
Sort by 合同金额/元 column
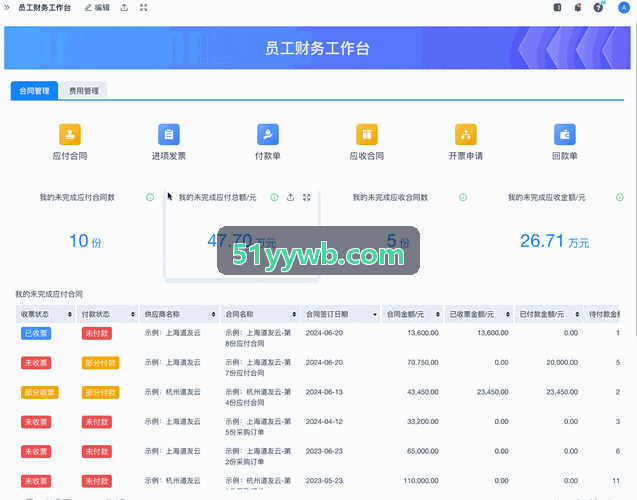tap(438, 314)
